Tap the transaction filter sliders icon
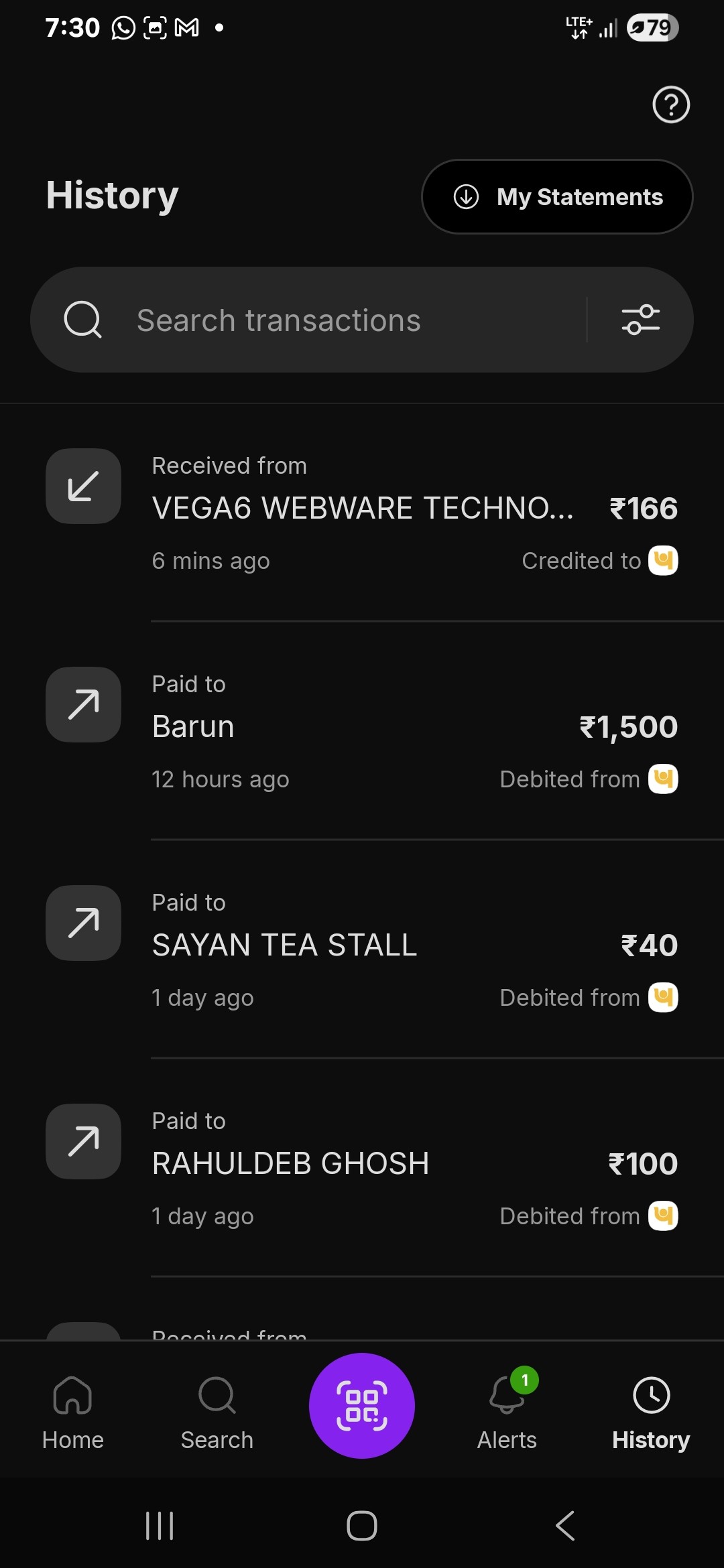The width and height of the screenshot is (724, 1568). pos(640,320)
